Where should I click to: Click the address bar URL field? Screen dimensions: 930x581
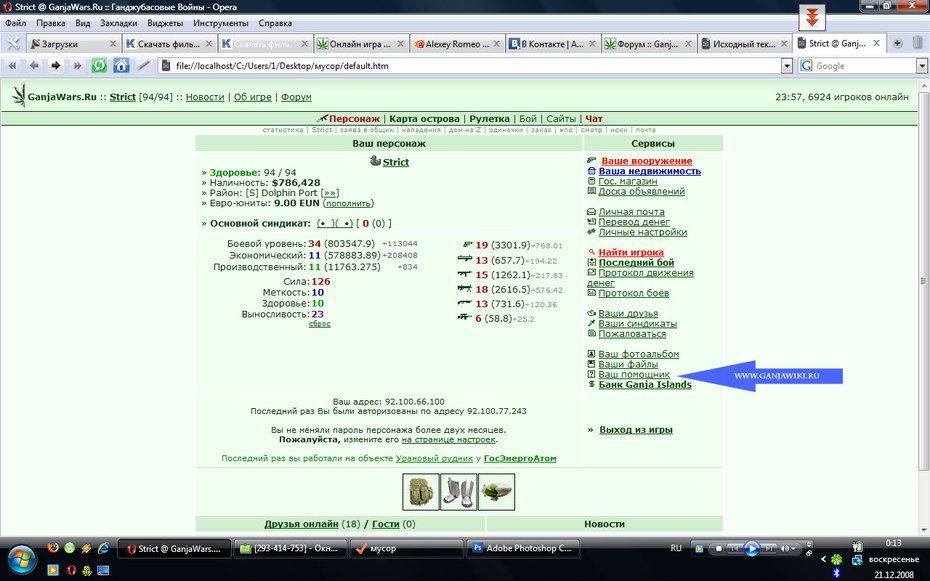470,66
